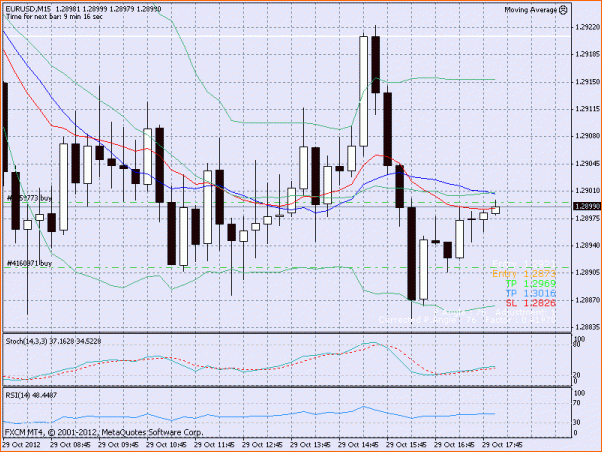Viewport: 602px width, 452px height.
Task: Click the '29 Oct 15:45' time label
Action: pyautogui.click(x=406, y=445)
